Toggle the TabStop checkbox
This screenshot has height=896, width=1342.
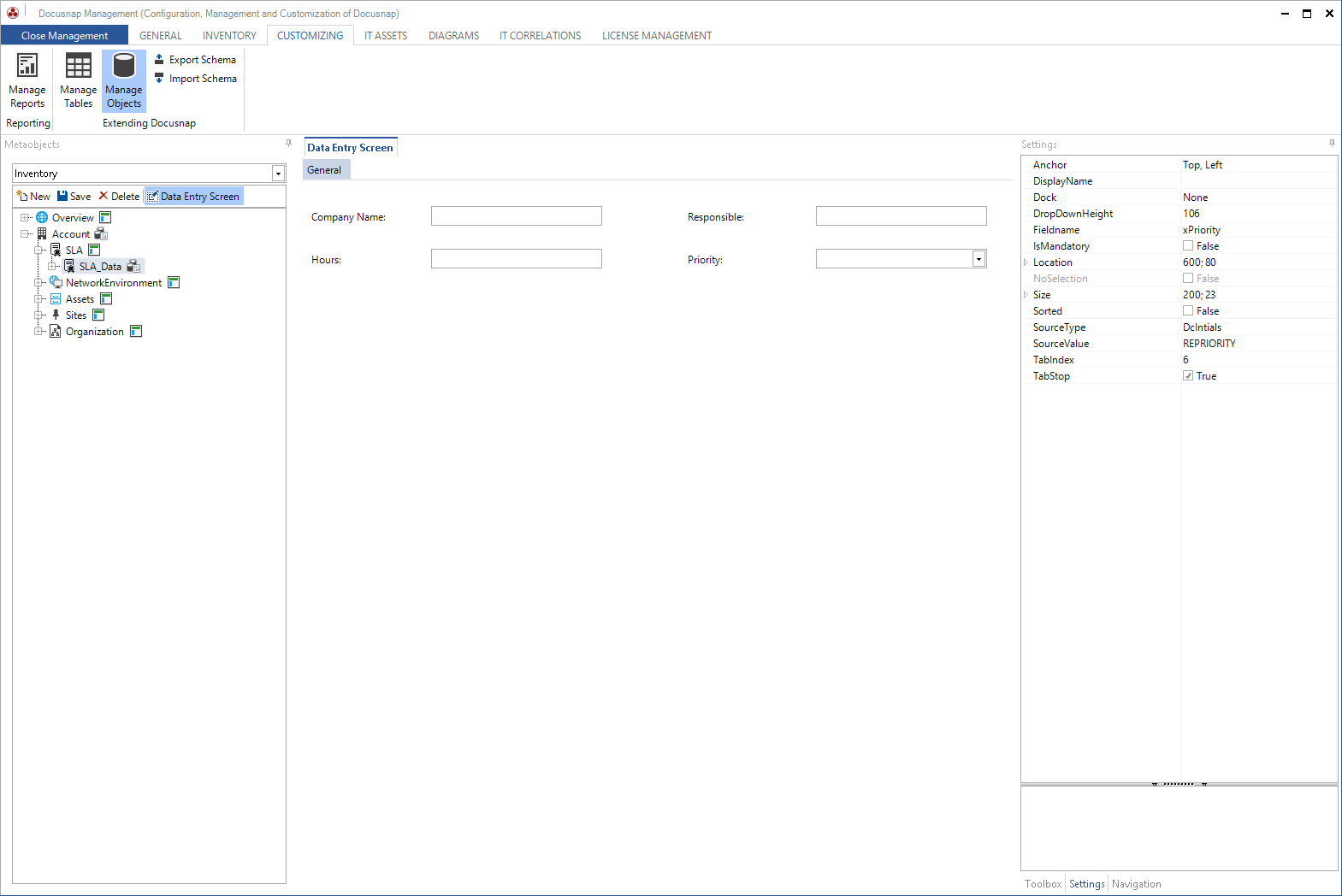click(1188, 375)
